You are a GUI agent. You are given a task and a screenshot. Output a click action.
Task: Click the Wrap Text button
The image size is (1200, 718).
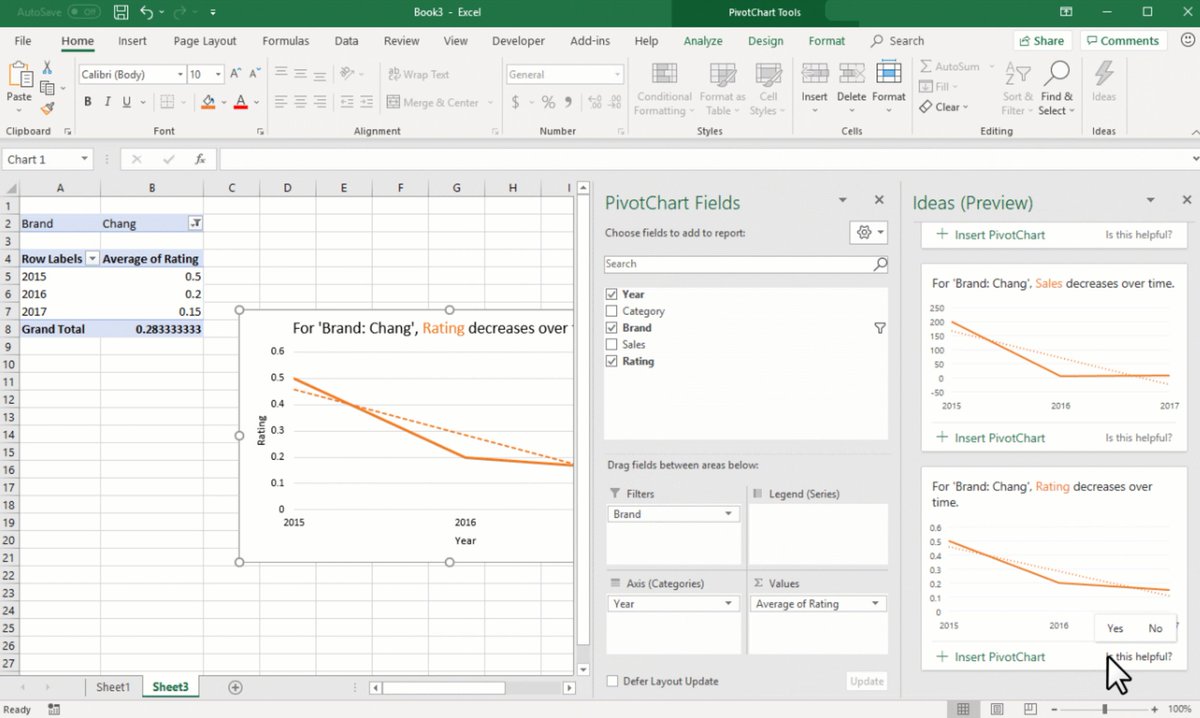(x=418, y=74)
